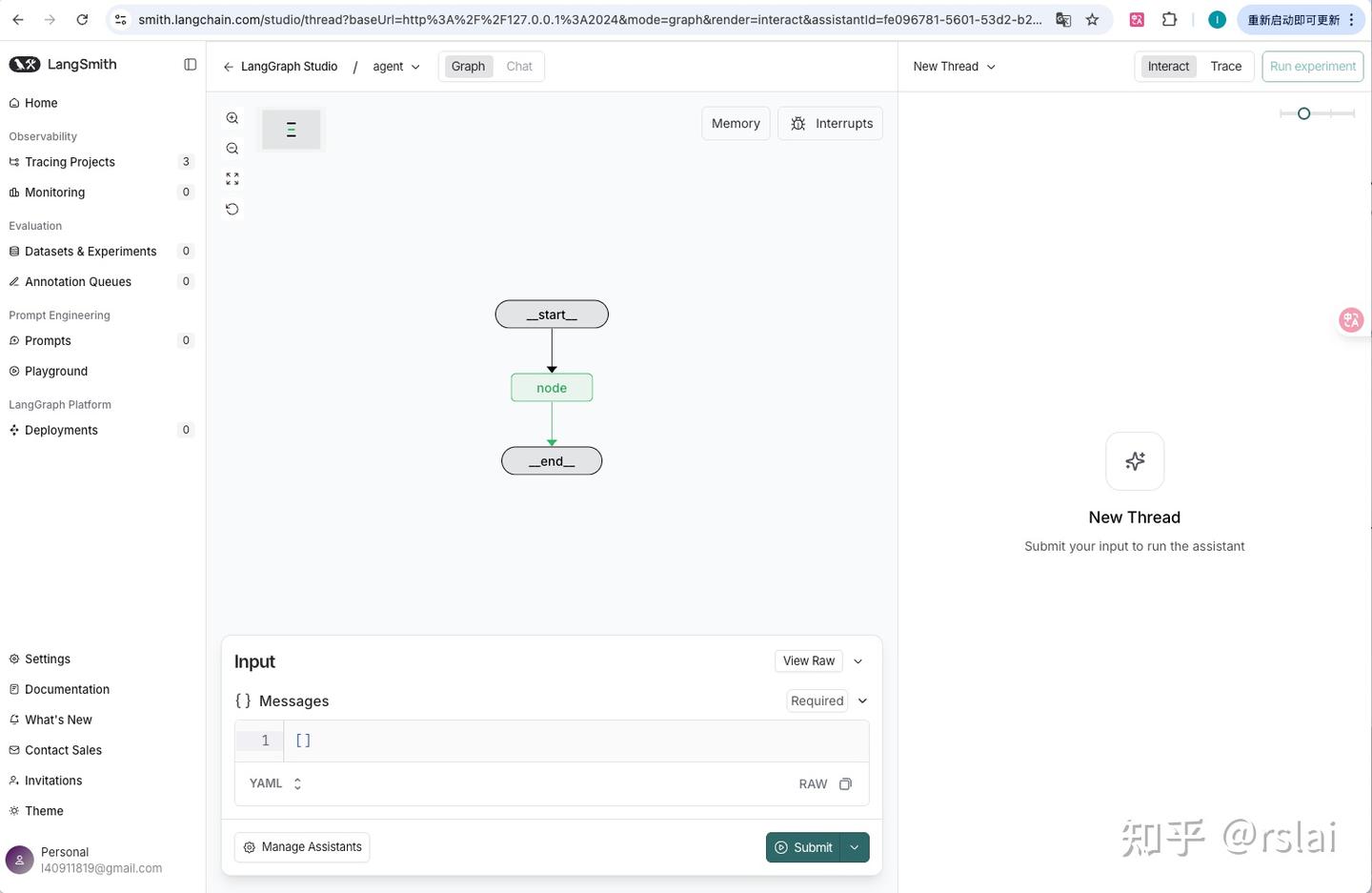This screenshot has width=1372, height=893.
Task: Click the zoom in magnifier icon
Action: (x=232, y=118)
